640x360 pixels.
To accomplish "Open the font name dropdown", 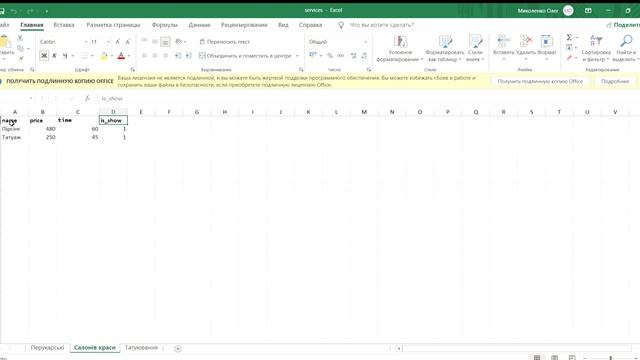I will 86,42.
